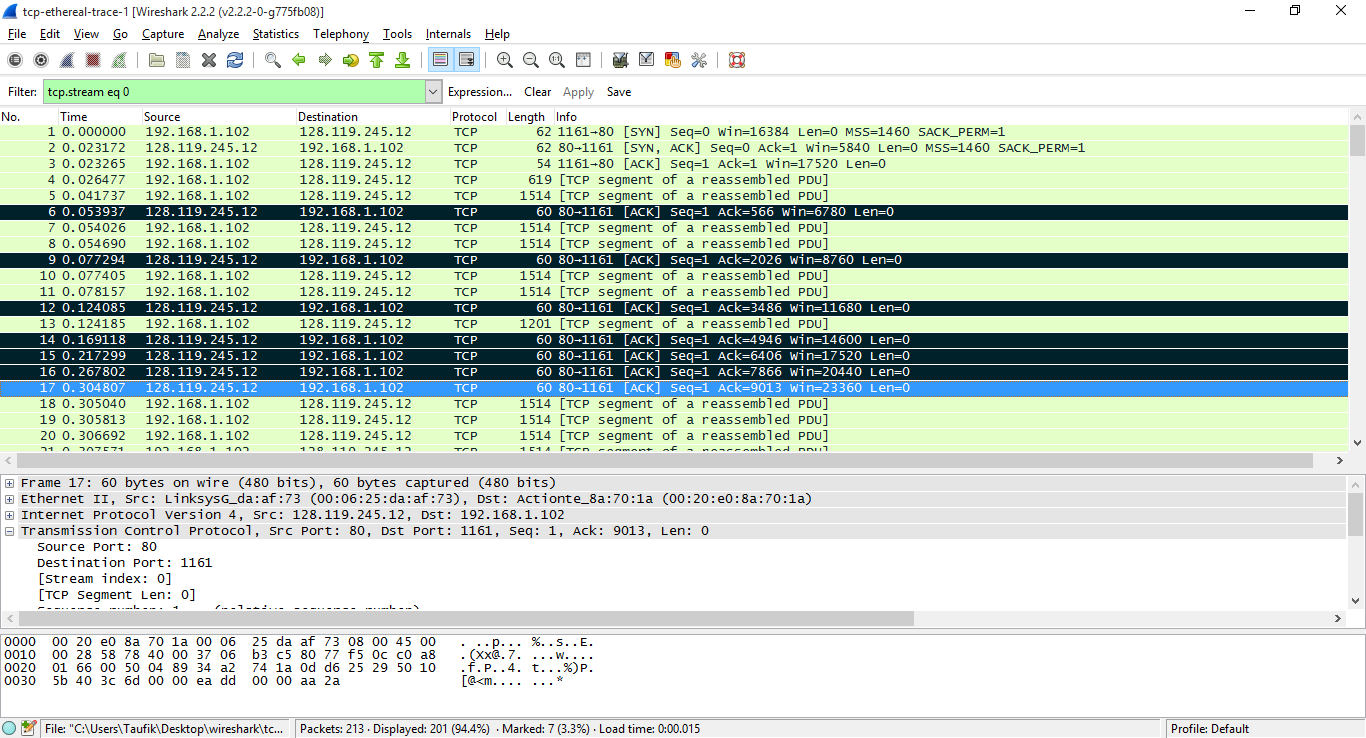Toggle packet list colorization
Image resolution: width=1366 pixels, height=738 pixels.
click(440, 60)
